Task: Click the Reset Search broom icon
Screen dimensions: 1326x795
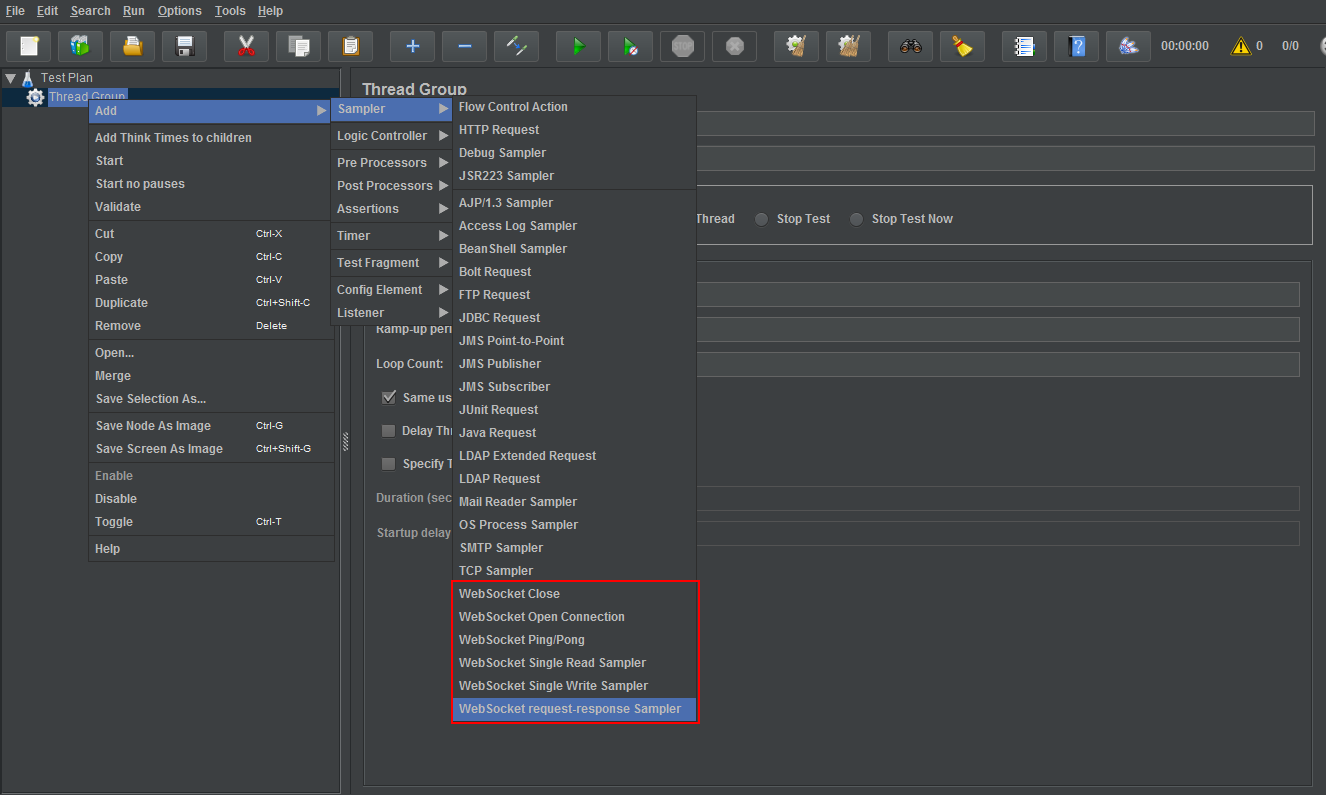Action: (x=962, y=46)
